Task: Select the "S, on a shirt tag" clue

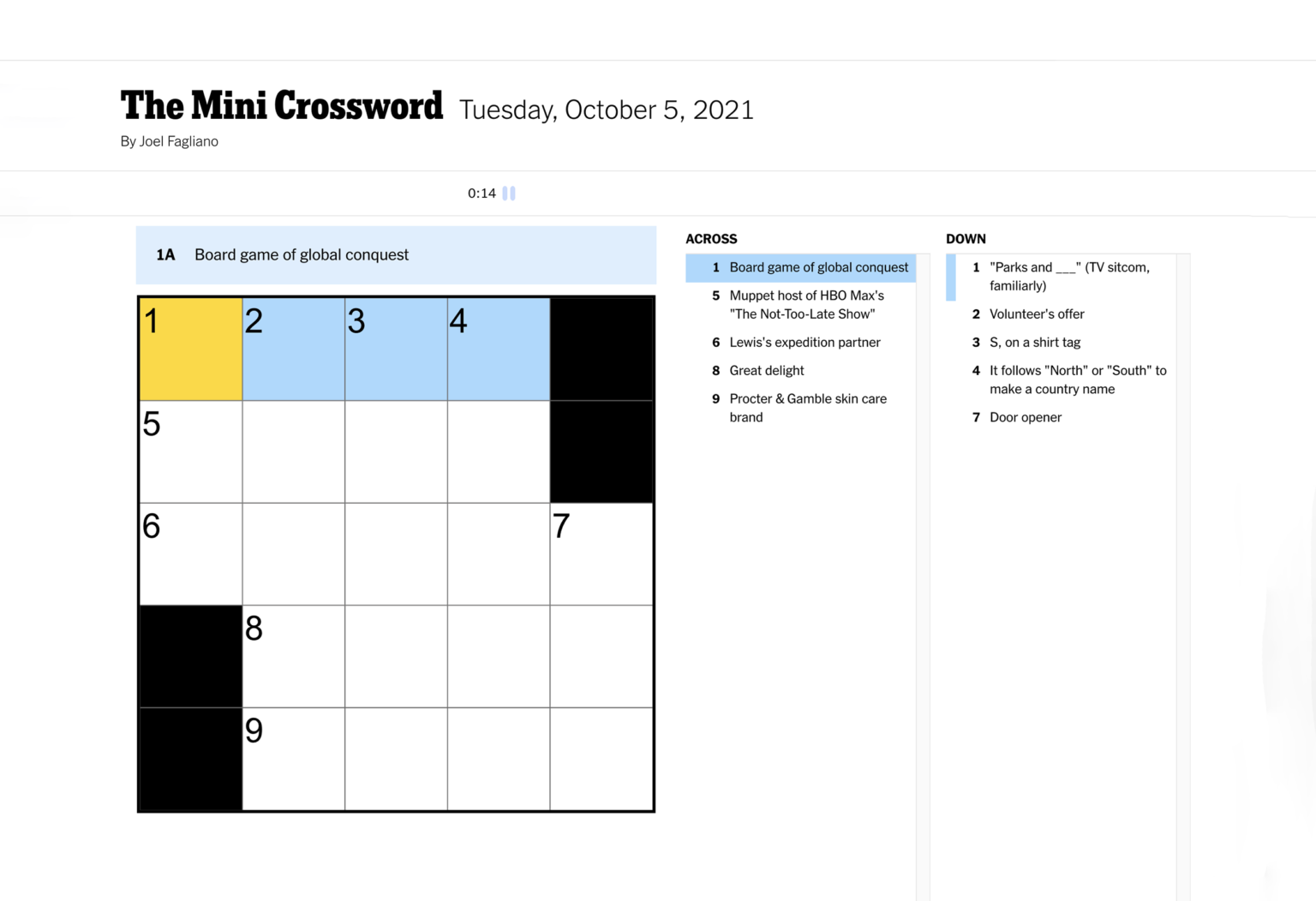Action: tap(1035, 343)
